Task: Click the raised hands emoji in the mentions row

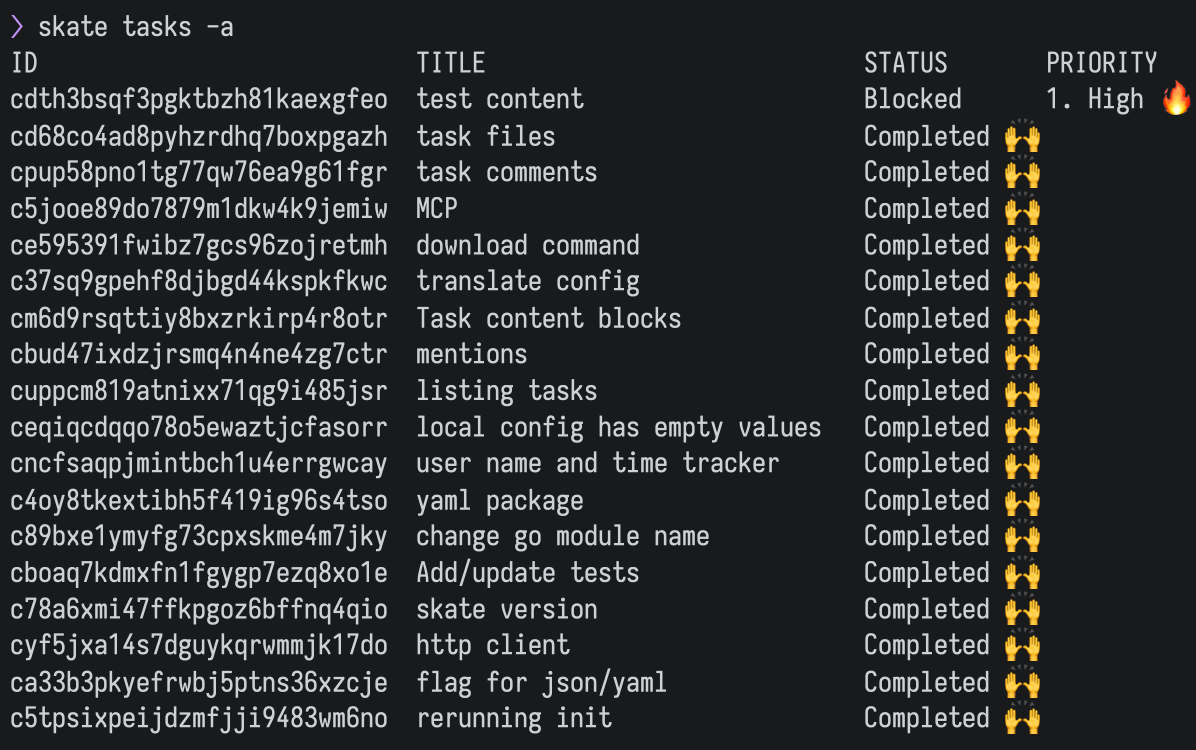Action: (x=1022, y=354)
